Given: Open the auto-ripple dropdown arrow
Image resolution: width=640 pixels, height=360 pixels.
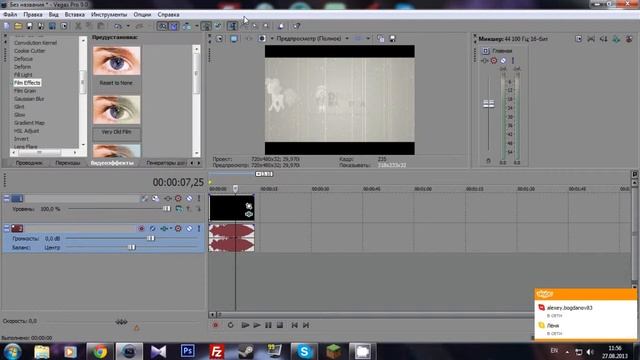Looking at the screenshot, I should (x=196, y=26).
